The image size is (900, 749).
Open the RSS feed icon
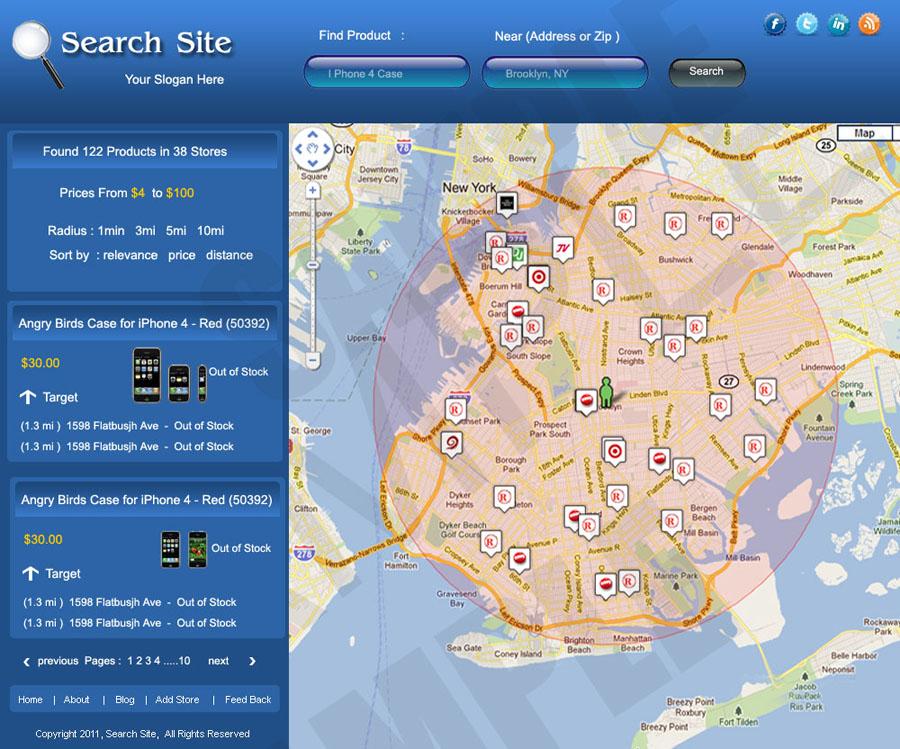click(869, 25)
